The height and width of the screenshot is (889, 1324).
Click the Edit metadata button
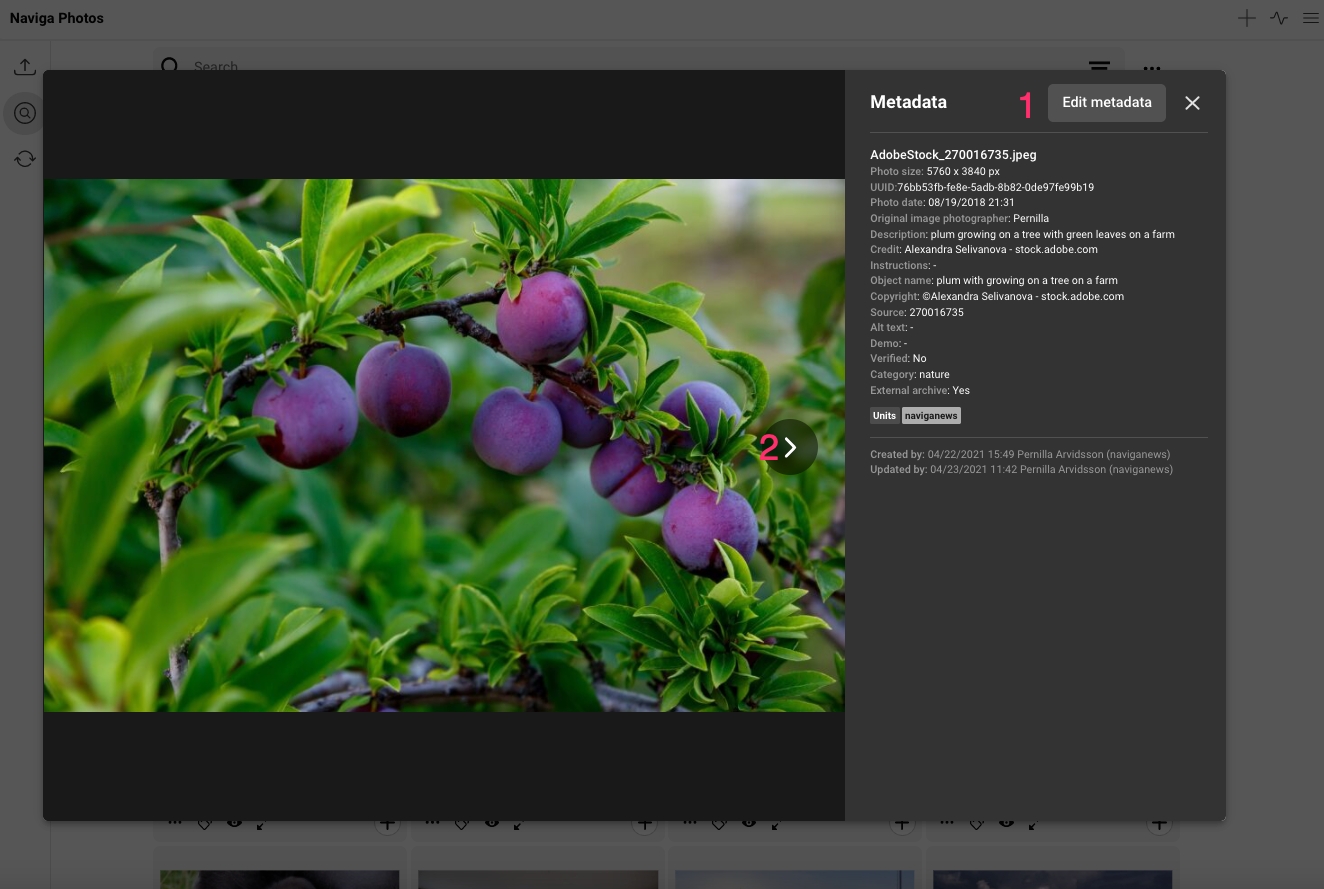tap(1106, 102)
